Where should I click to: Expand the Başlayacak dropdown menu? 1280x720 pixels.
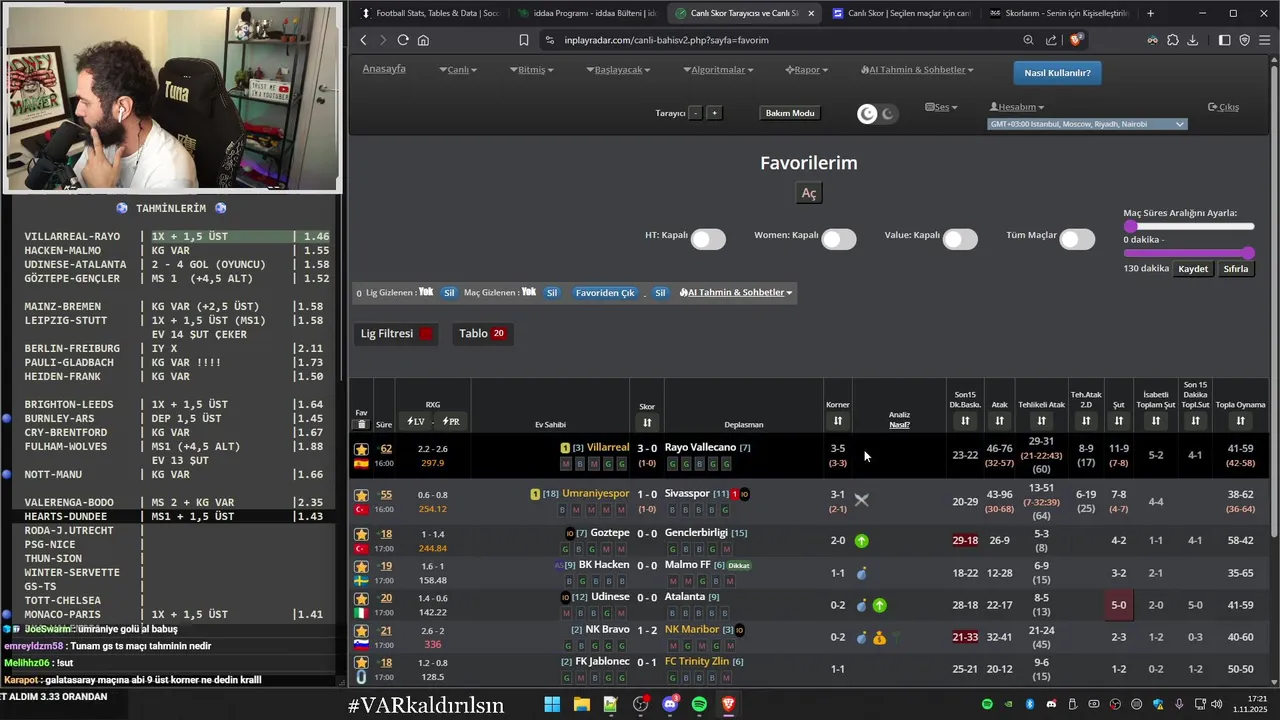(x=617, y=70)
